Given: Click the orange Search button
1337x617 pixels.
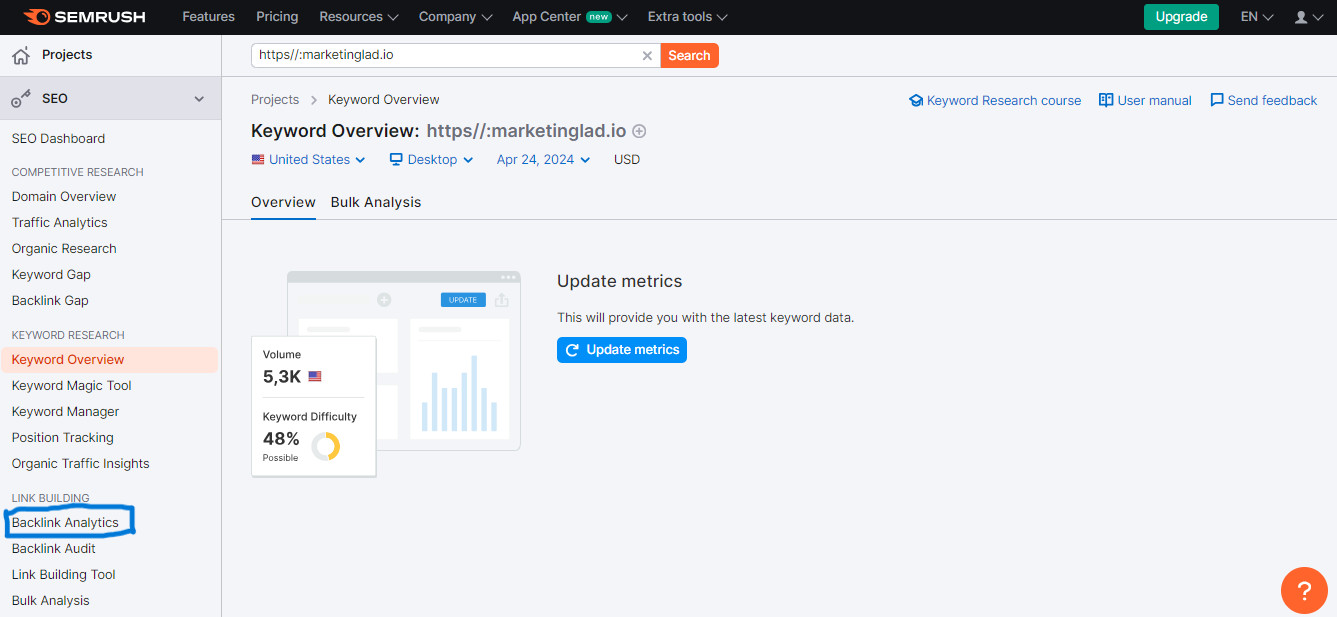Looking at the screenshot, I should [x=690, y=56].
